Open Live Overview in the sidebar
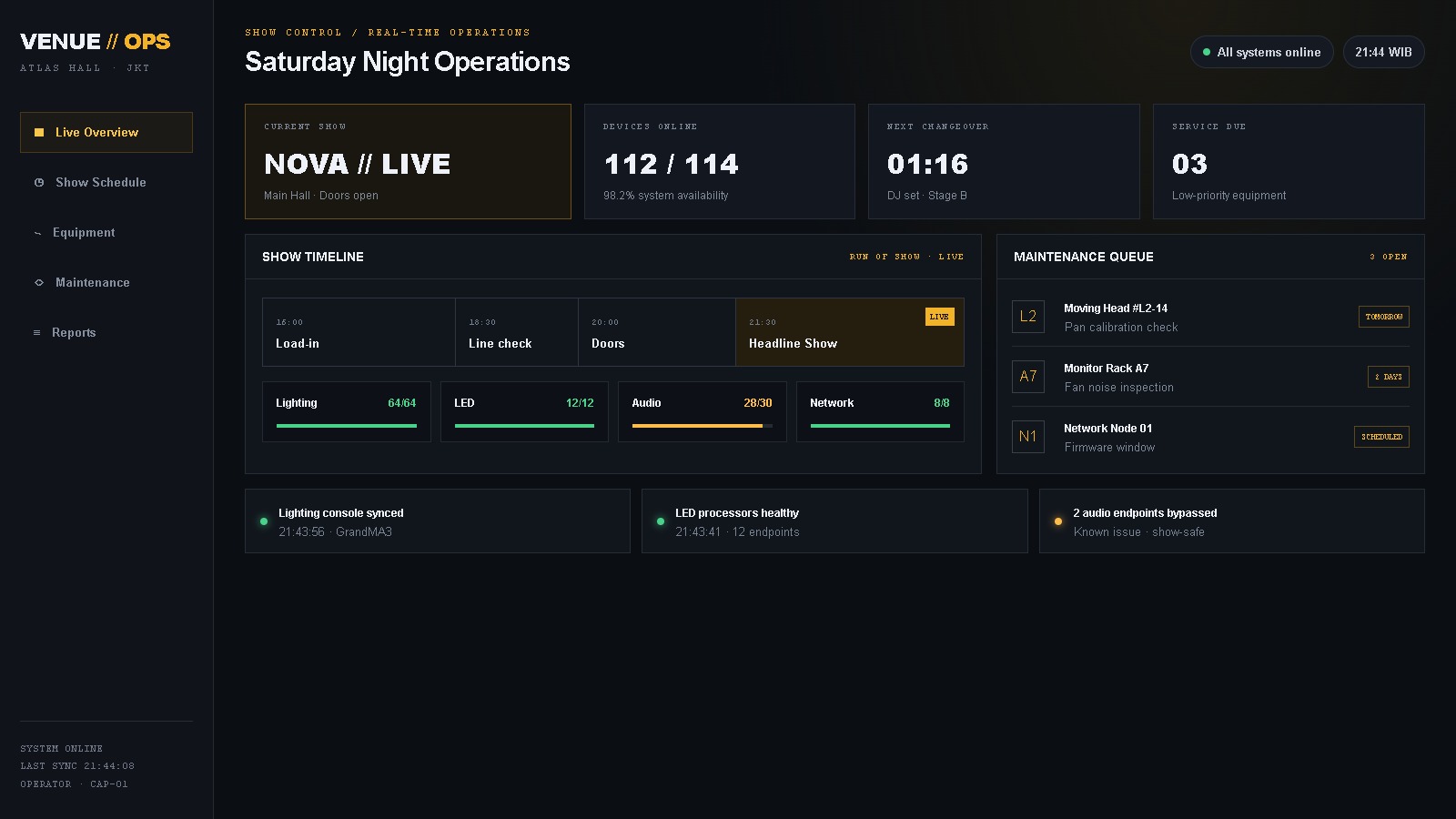This screenshot has height=819, width=1456. click(106, 132)
